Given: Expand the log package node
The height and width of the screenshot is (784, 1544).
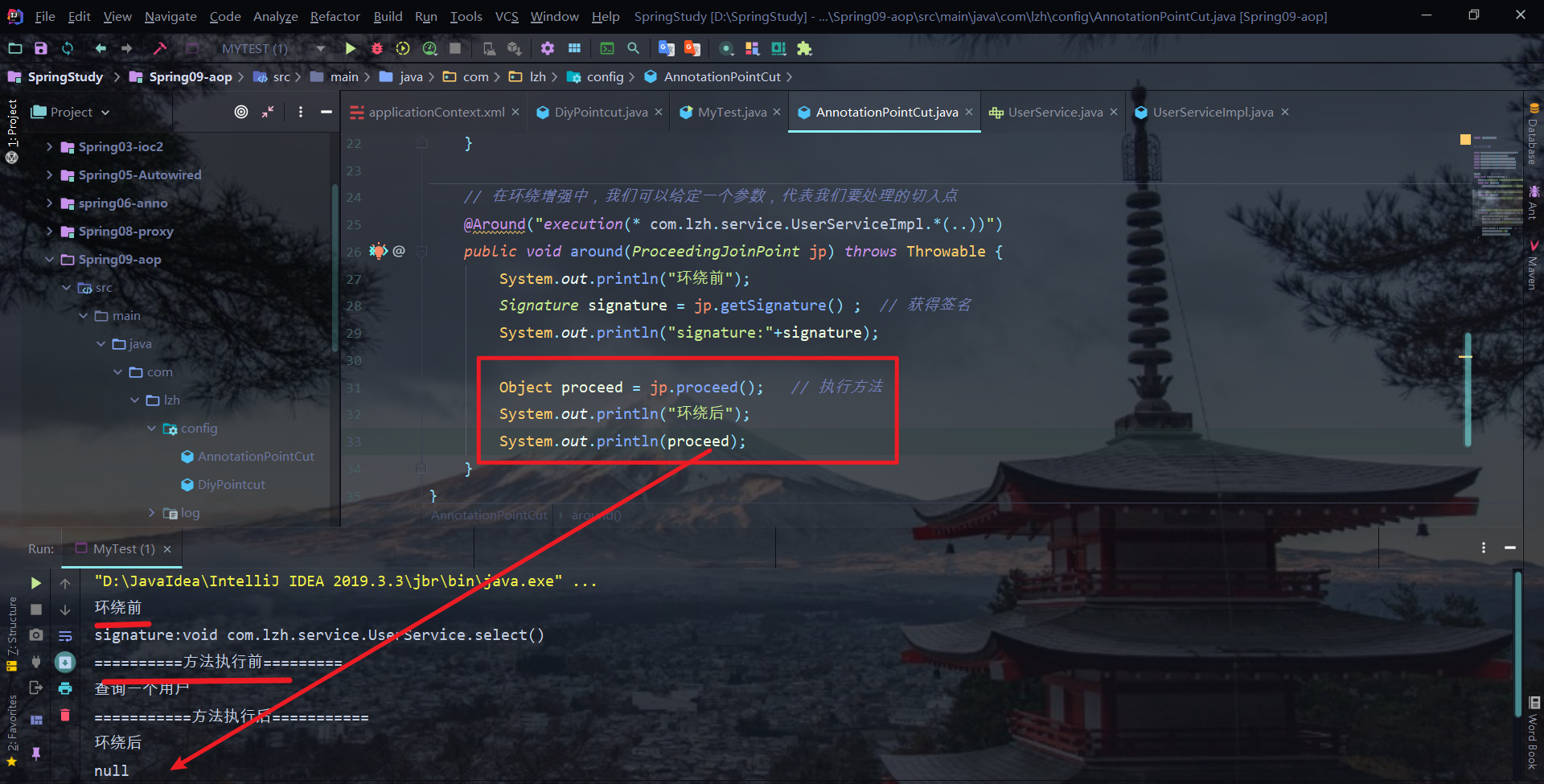Looking at the screenshot, I should (151, 512).
